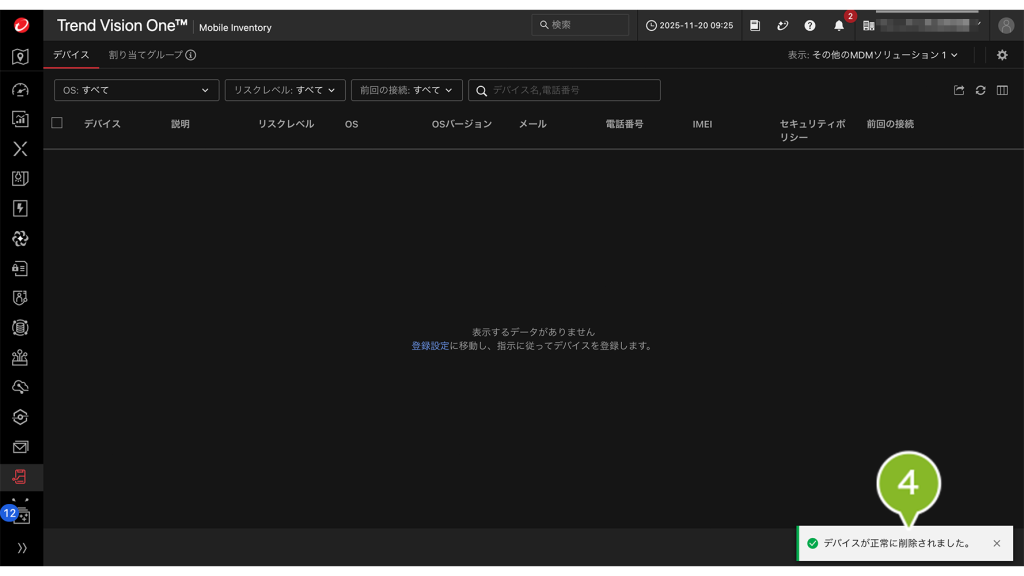Screen dimensions: 1024x576
Task: Click the export icon above table
Action: (x=959, y=91)
